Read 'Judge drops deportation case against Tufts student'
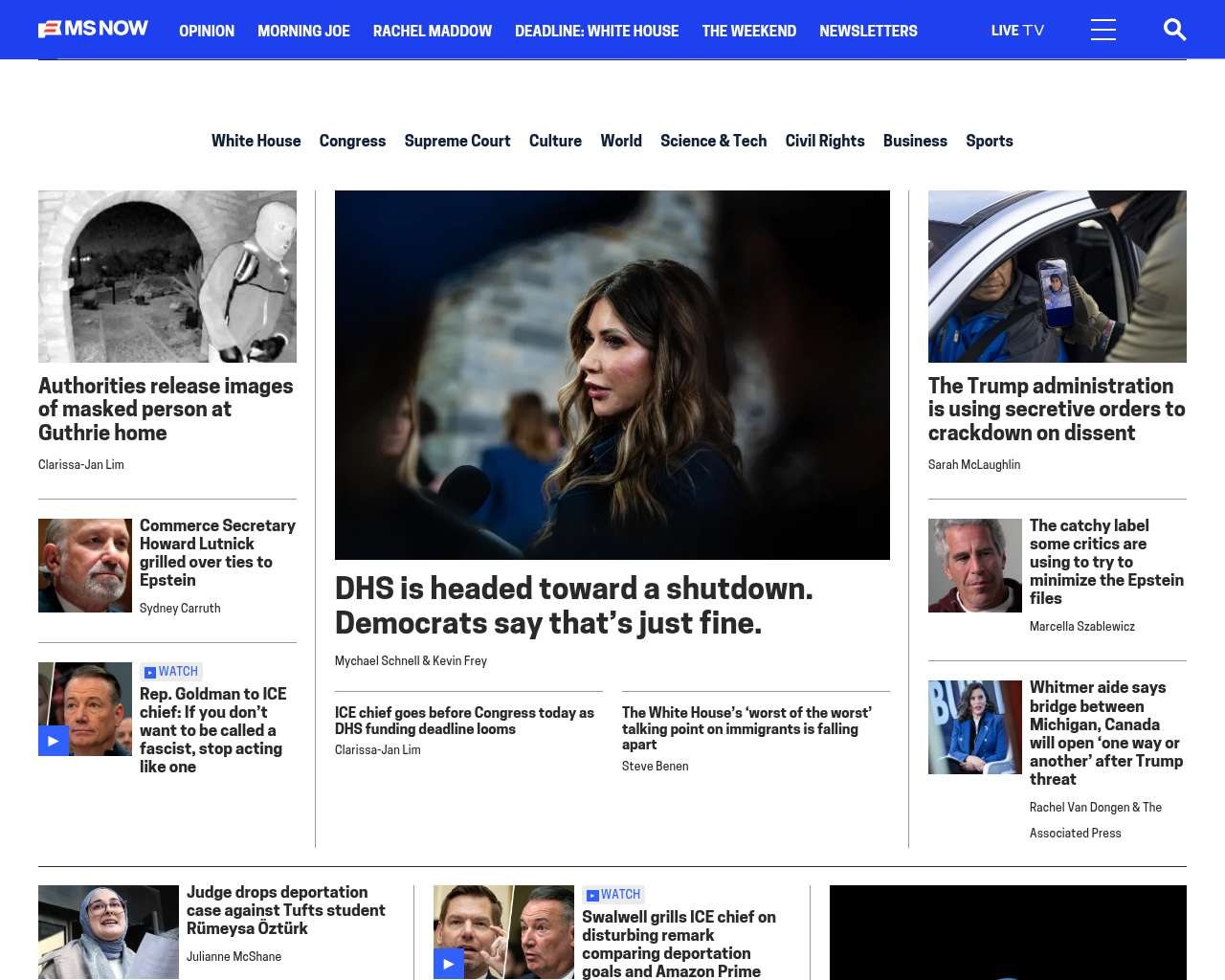 285,910
